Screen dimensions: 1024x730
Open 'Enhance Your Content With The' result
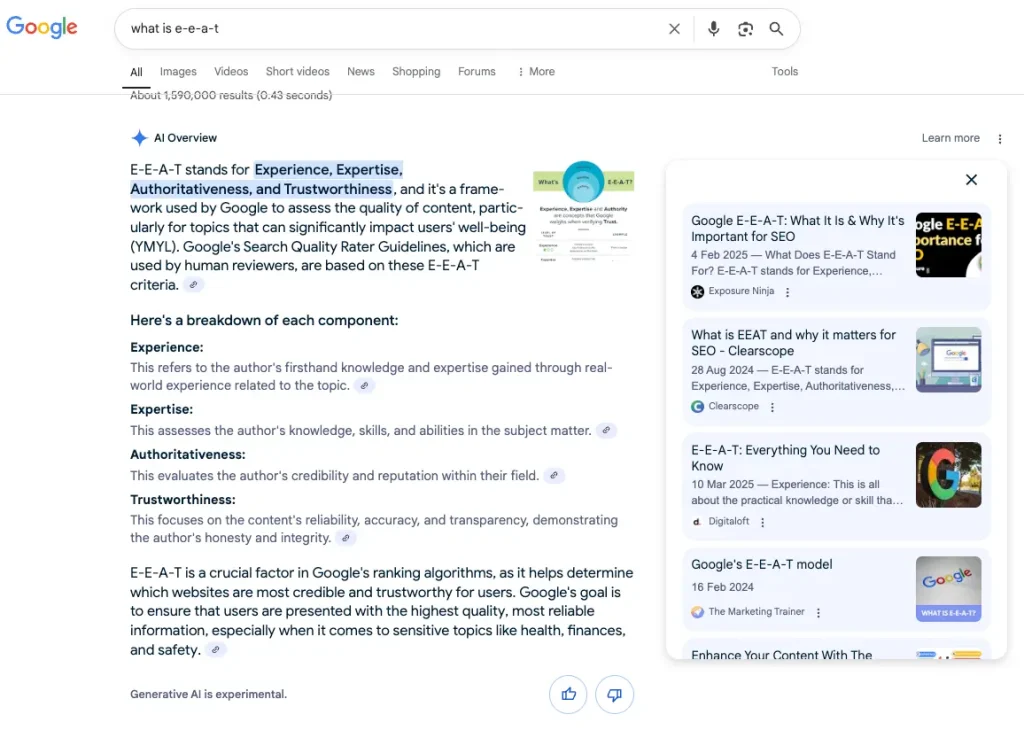tap(781, 654)
